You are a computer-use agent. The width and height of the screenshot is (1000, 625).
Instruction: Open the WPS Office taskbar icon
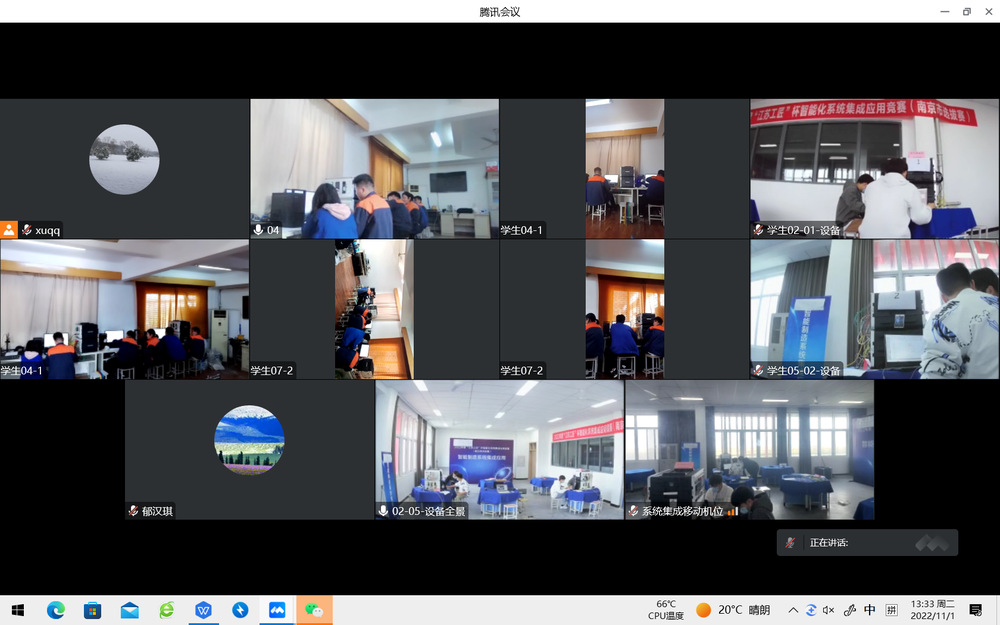coord(203,609)
